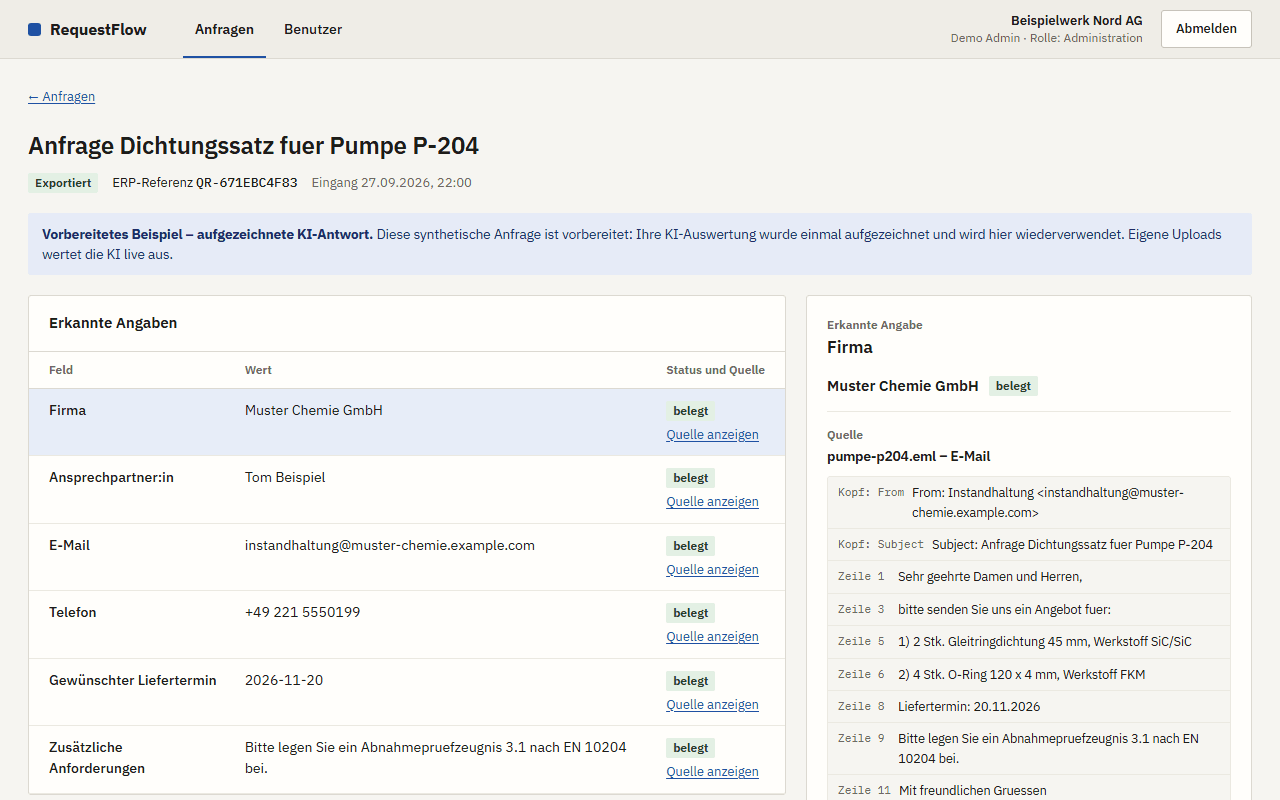
Task: Show source for Zusätzliche Anforderungen row
Action: point(712,771)
